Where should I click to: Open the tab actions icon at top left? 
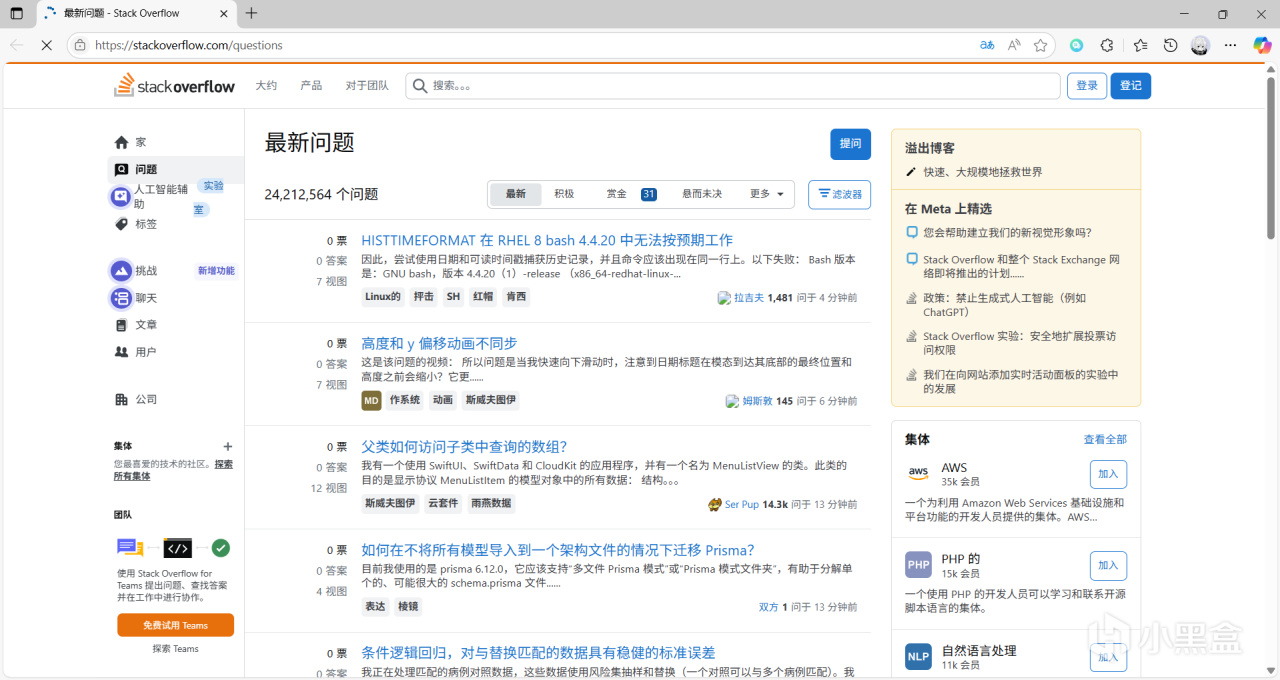tap(17, 13)
